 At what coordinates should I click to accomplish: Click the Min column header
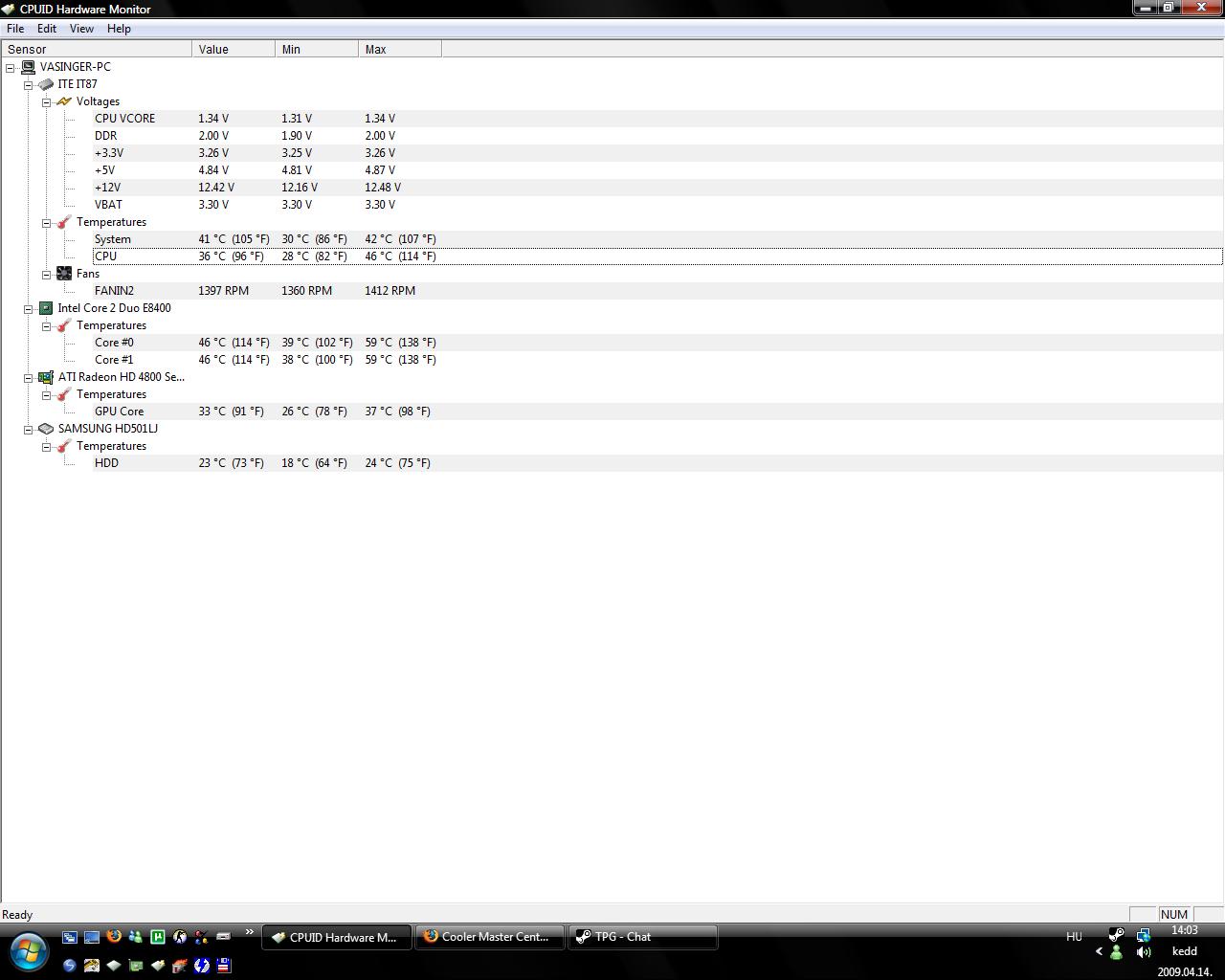317,49
